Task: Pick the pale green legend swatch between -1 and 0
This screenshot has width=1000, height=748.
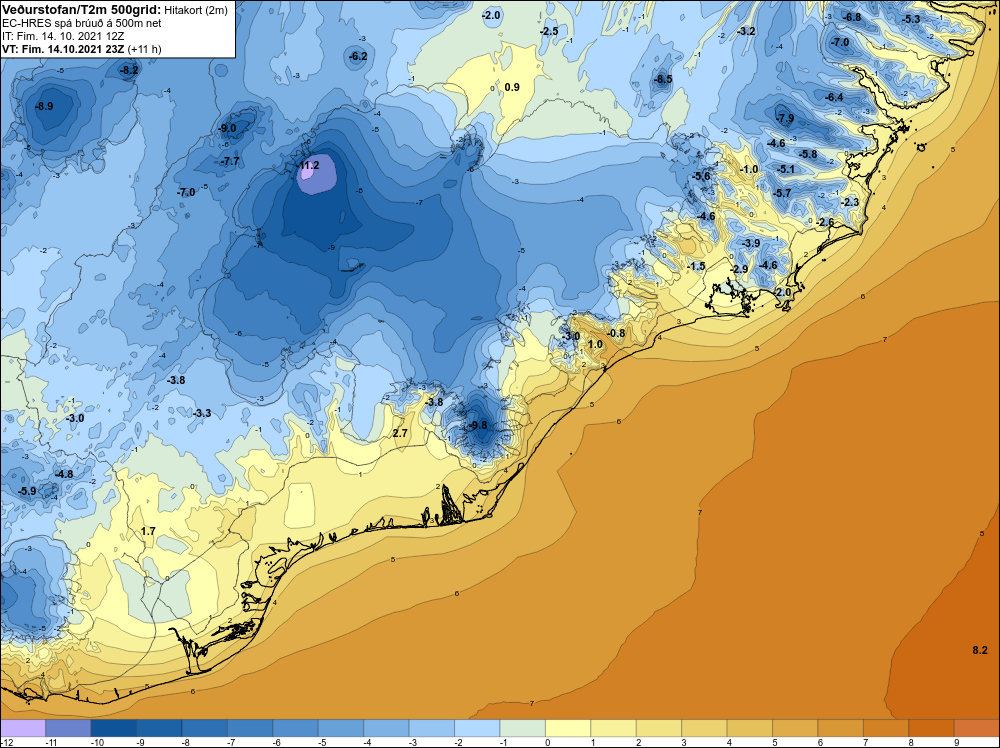Action: coord(523,728)
